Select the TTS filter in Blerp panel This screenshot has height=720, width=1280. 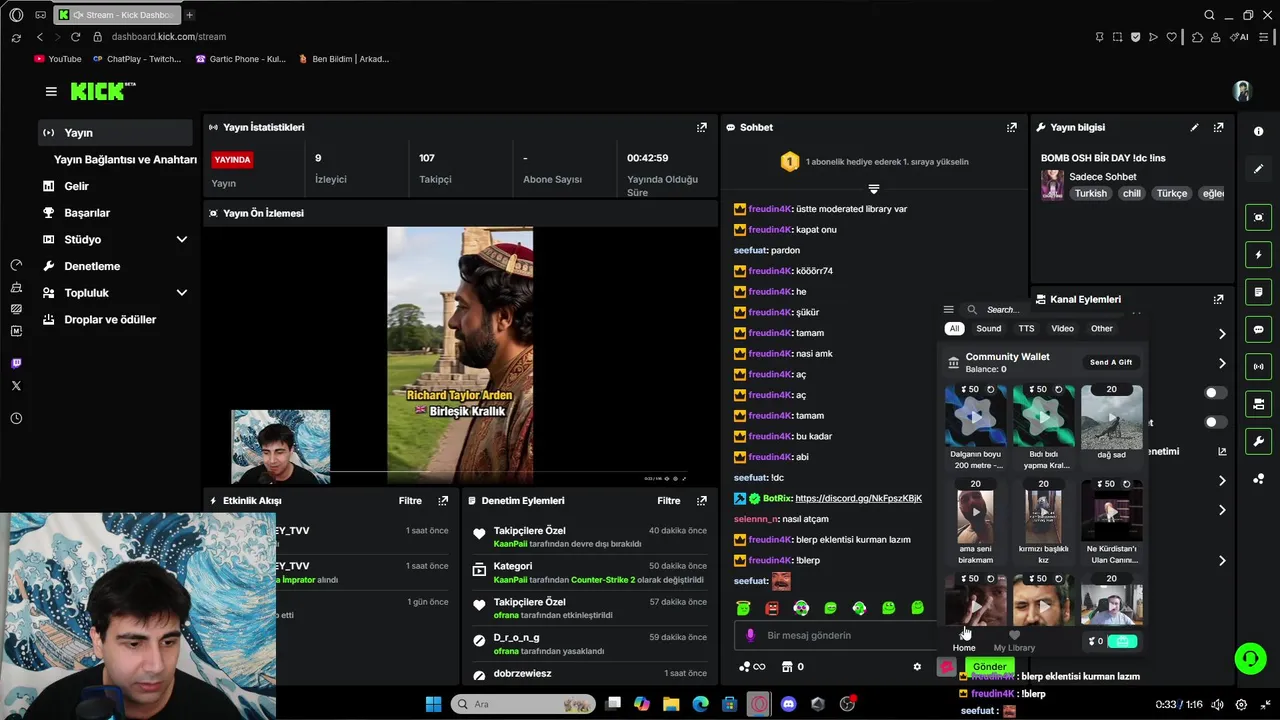1026,328
